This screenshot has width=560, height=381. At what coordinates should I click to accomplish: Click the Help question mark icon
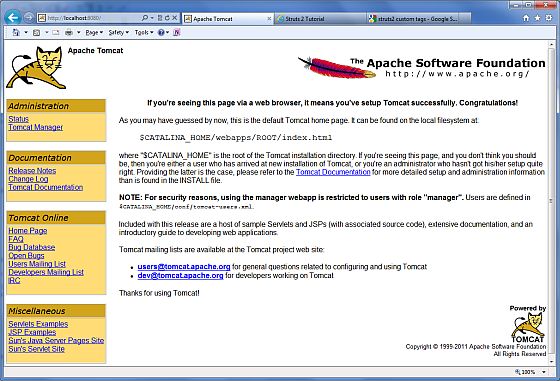click(x=161, y=32)
